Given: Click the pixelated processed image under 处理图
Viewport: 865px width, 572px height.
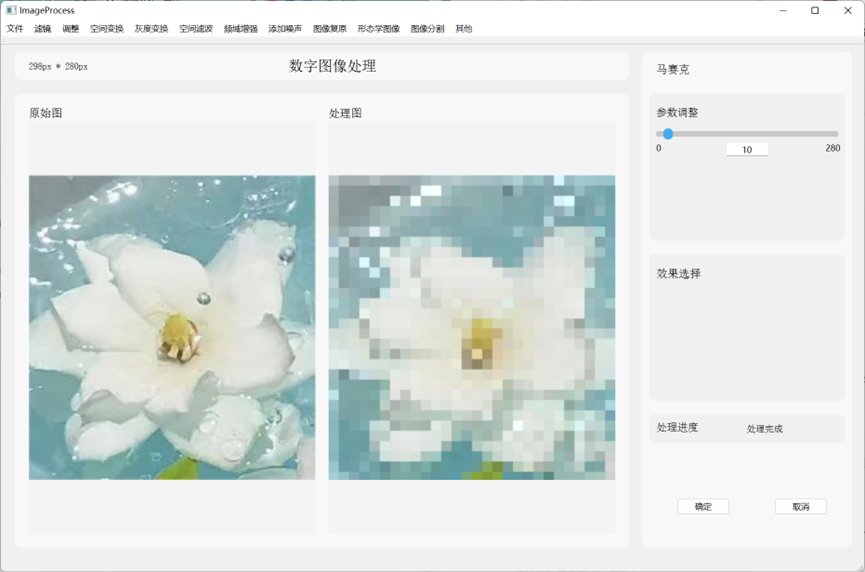Looking at the screenshot, I should tap(472, 327).
